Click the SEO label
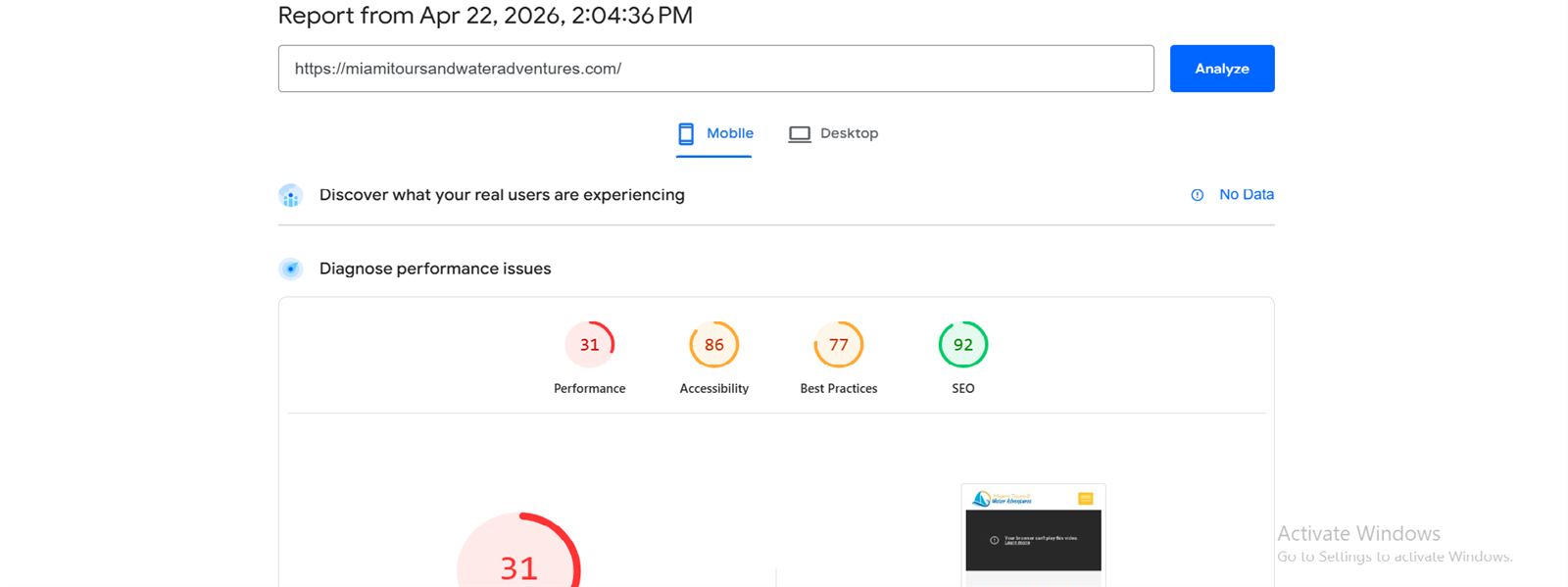 pyautogui.click(x=962, y=389)
